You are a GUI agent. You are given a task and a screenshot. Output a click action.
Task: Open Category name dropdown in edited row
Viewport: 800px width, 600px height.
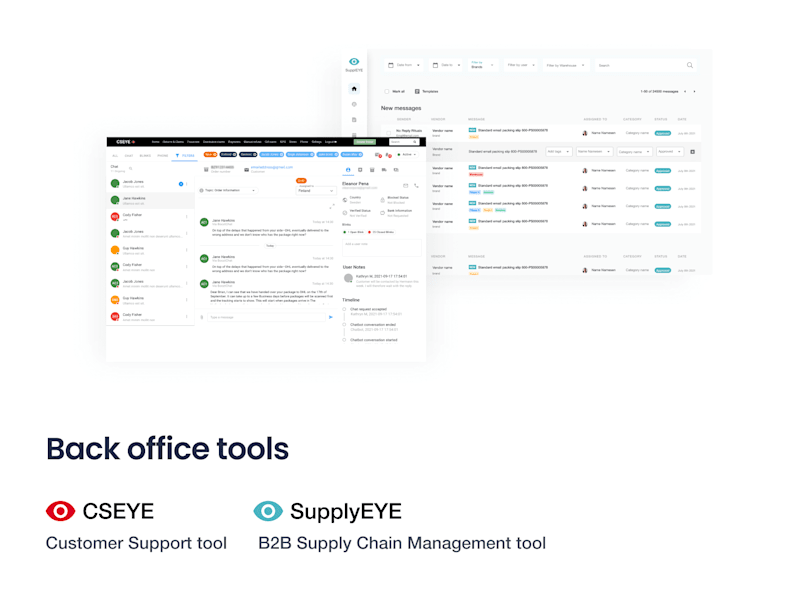(x=635, y=152)
